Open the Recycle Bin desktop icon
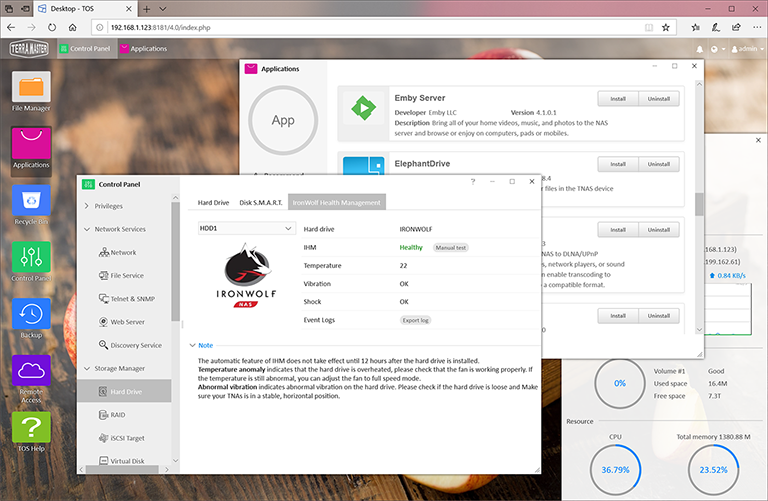Image resolution: width=768 pixels, height=501 pixels. point(31,205)
